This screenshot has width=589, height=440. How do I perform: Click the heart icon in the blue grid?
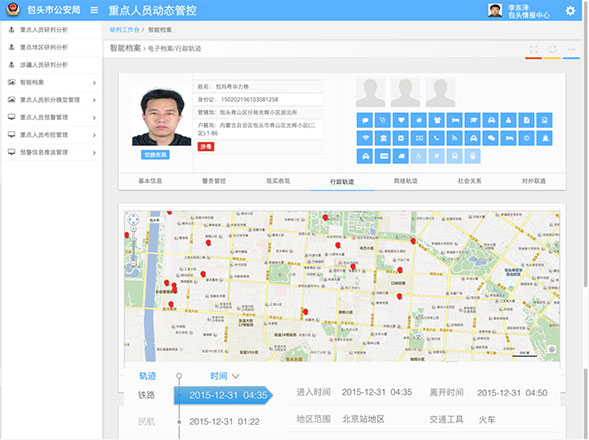pos(401,120)
